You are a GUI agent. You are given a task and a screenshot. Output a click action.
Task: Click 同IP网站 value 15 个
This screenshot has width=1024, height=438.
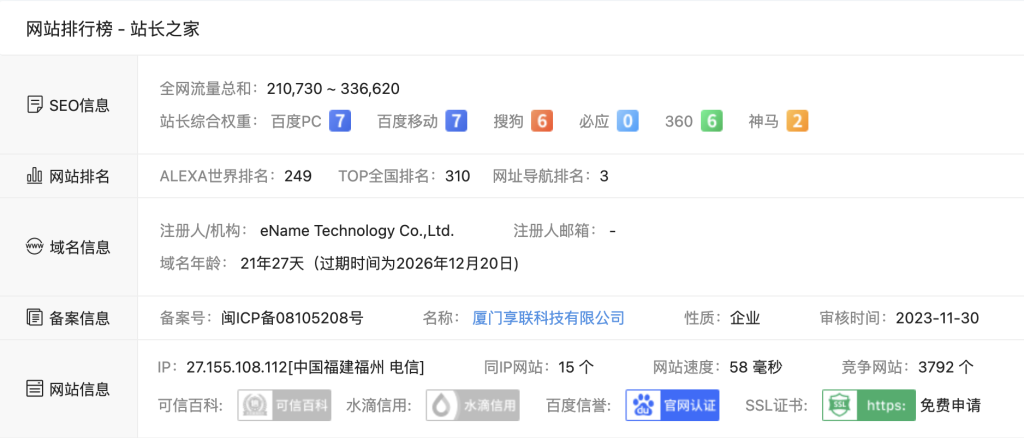pyautogui.click(x=577, y=368)
